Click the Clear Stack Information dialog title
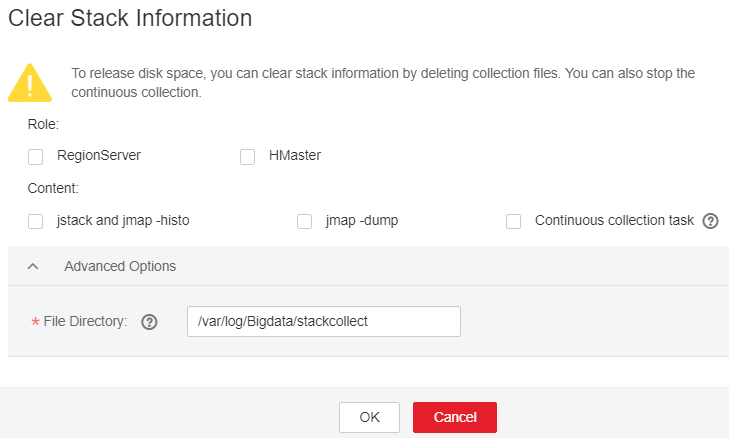Viewport: 729px width, 438px height. click(x=130, y=19)
